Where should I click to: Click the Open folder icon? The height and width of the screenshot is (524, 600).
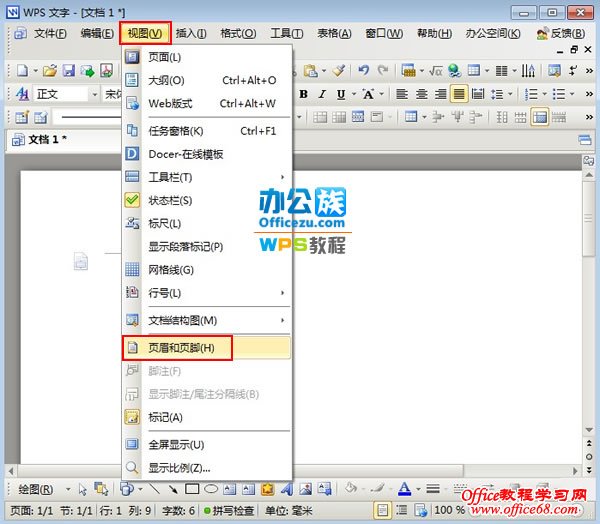[50, 71]
